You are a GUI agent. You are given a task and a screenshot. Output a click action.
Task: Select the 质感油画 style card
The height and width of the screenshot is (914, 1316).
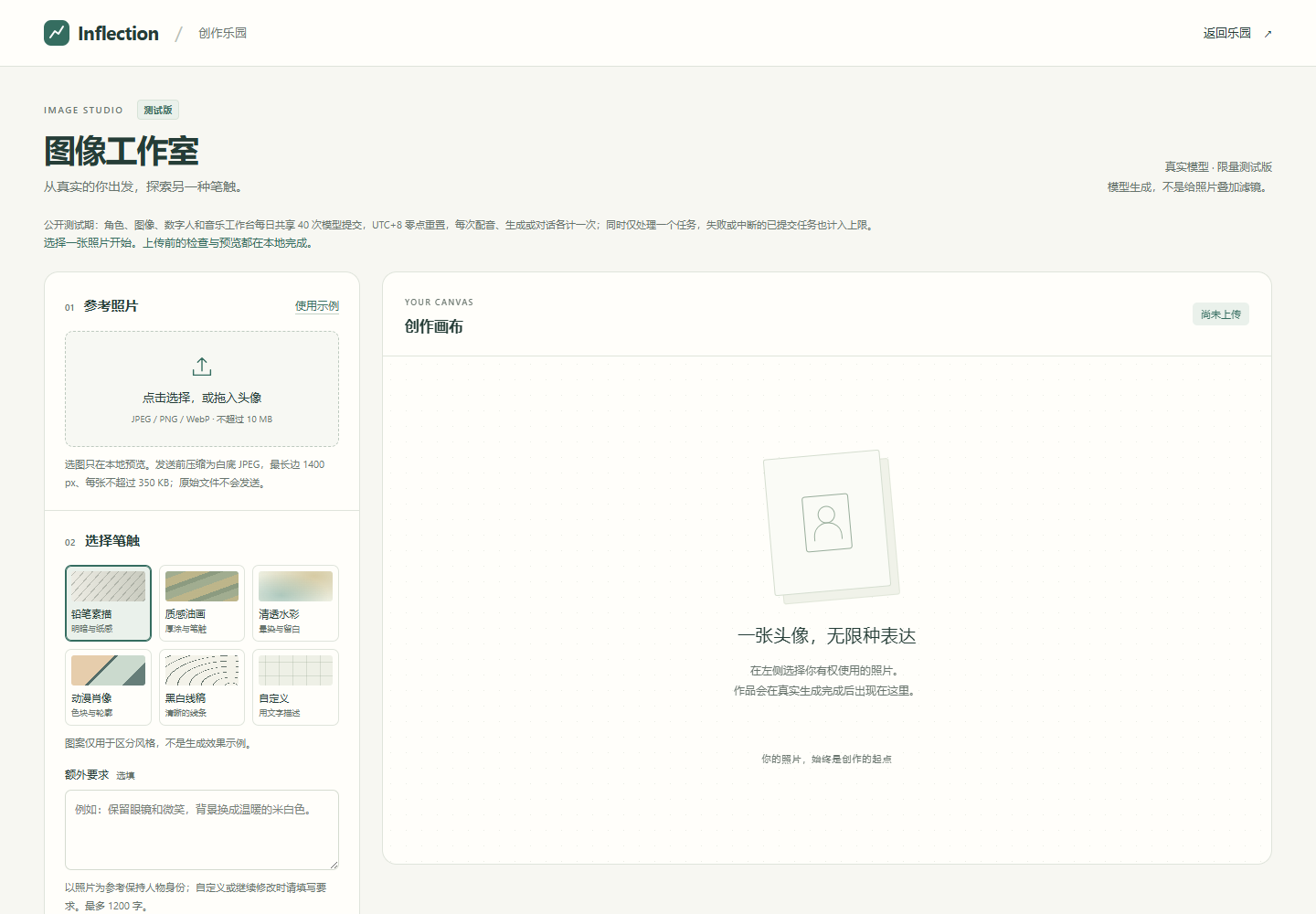(x=202, y=603)
